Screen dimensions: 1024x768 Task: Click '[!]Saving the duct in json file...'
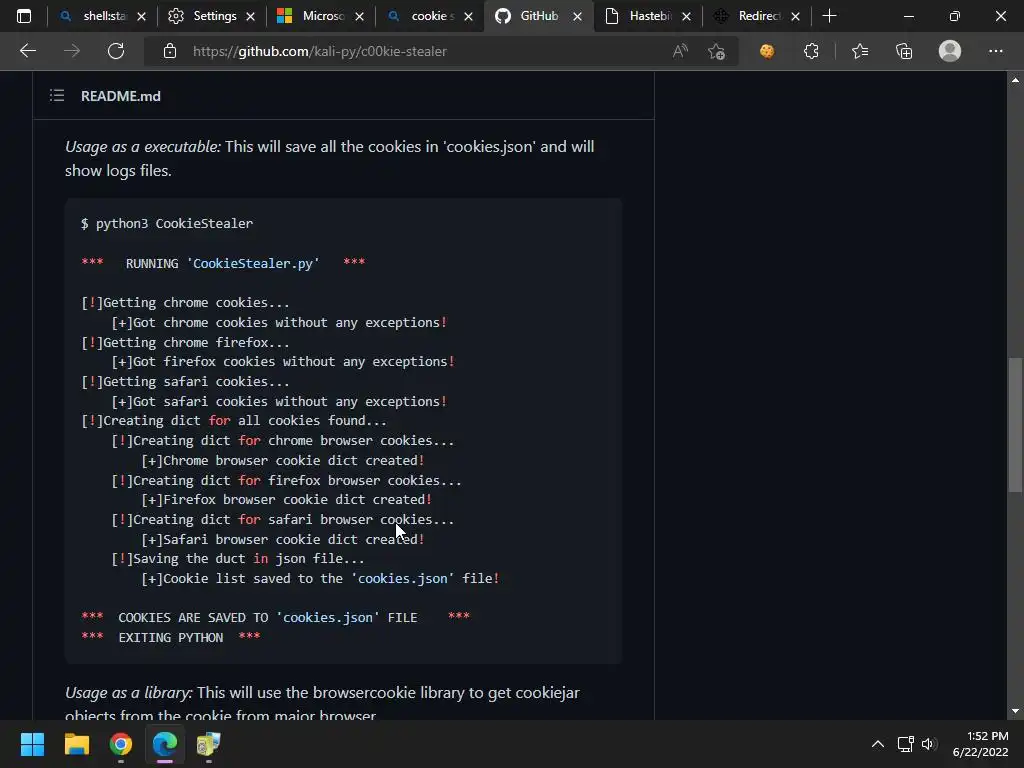(x=238, y=559)
